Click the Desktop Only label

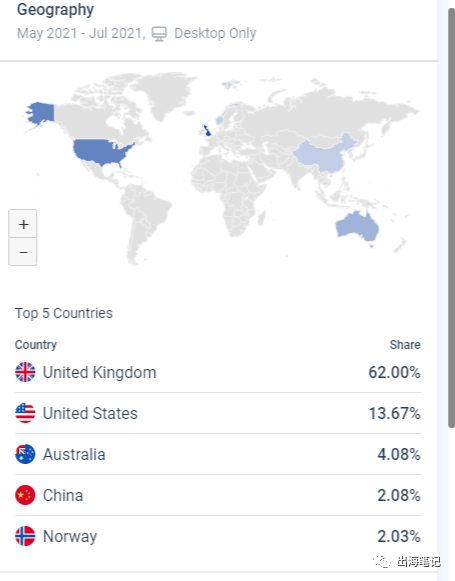tap(215, 33)
